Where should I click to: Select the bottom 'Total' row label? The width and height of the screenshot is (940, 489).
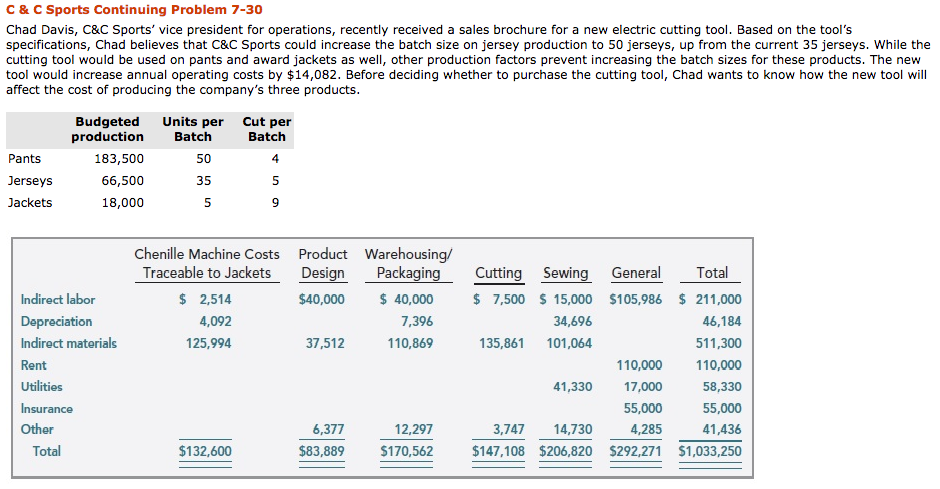coord(47,451)
